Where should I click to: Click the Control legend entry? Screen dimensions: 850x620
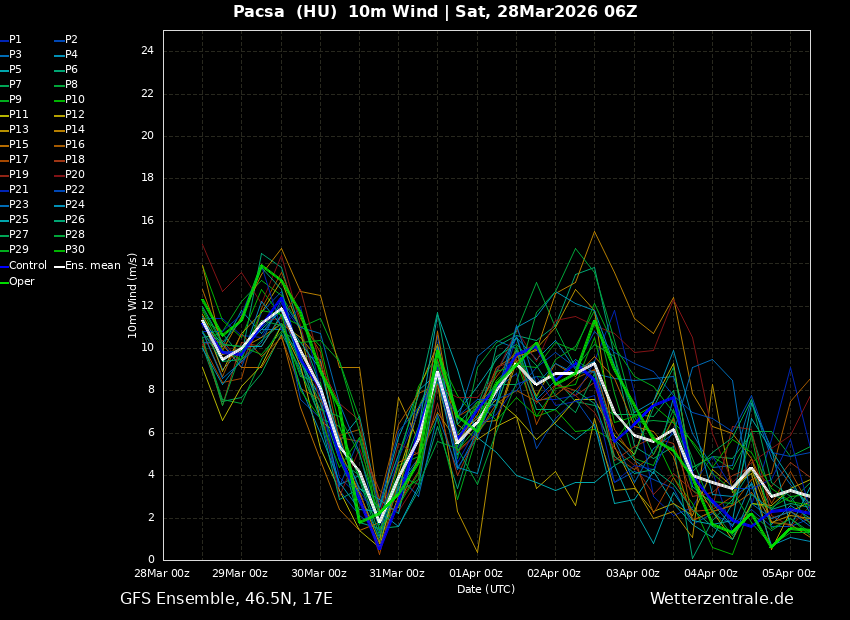pyautogui.click(x=27, y=266)
